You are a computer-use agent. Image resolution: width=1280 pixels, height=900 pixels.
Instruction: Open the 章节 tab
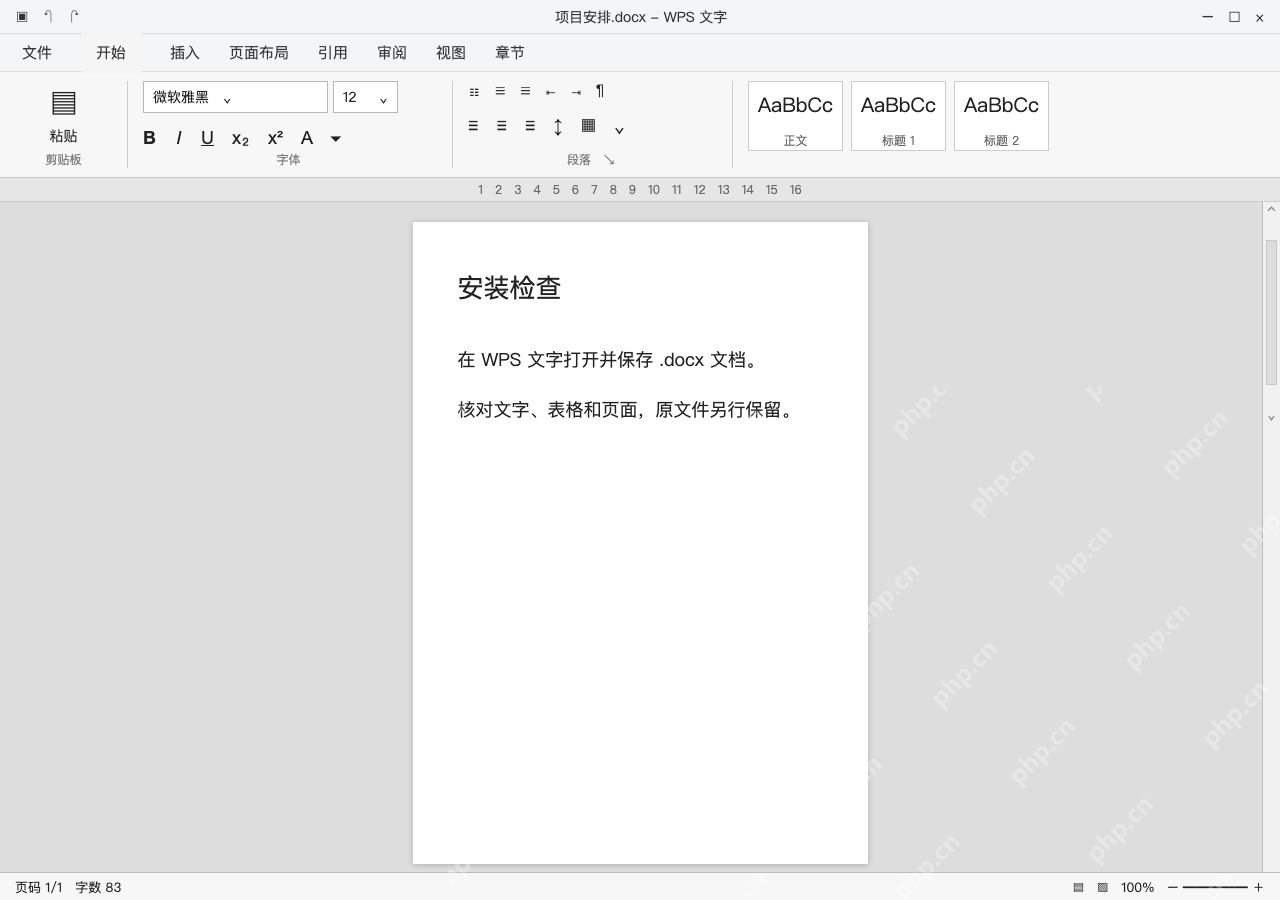pos(510,53)
